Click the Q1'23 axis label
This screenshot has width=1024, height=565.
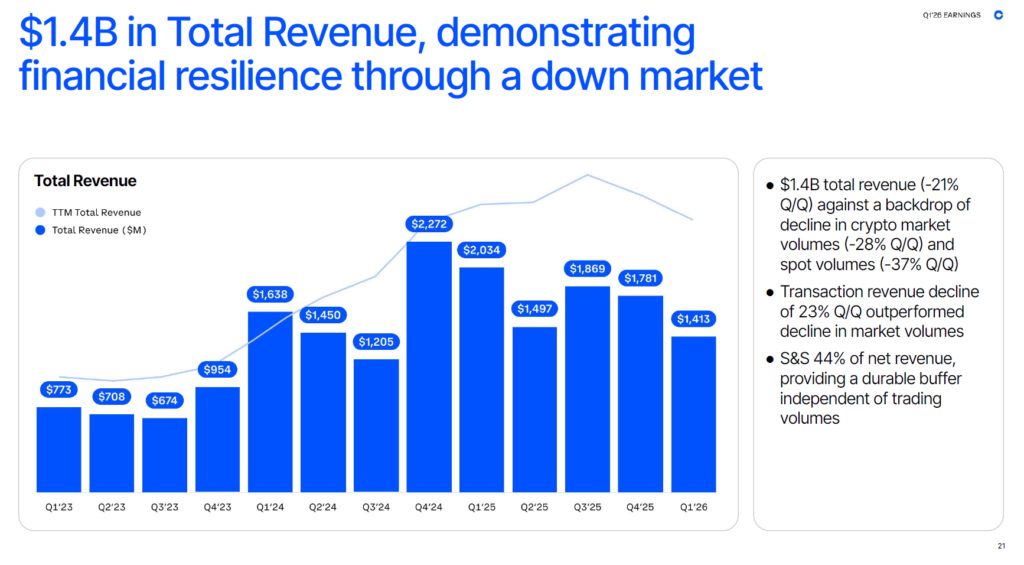click(59, 507)
